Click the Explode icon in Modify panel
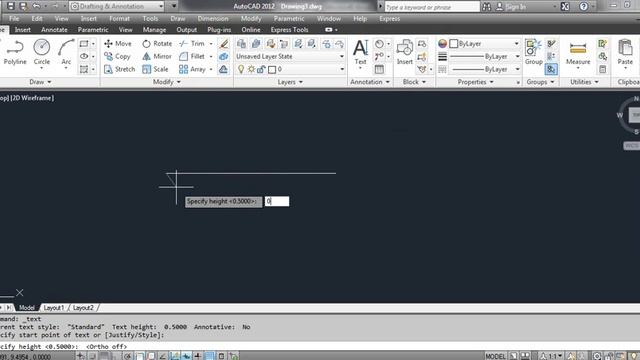The image size is (640, 360). [224, 56]
